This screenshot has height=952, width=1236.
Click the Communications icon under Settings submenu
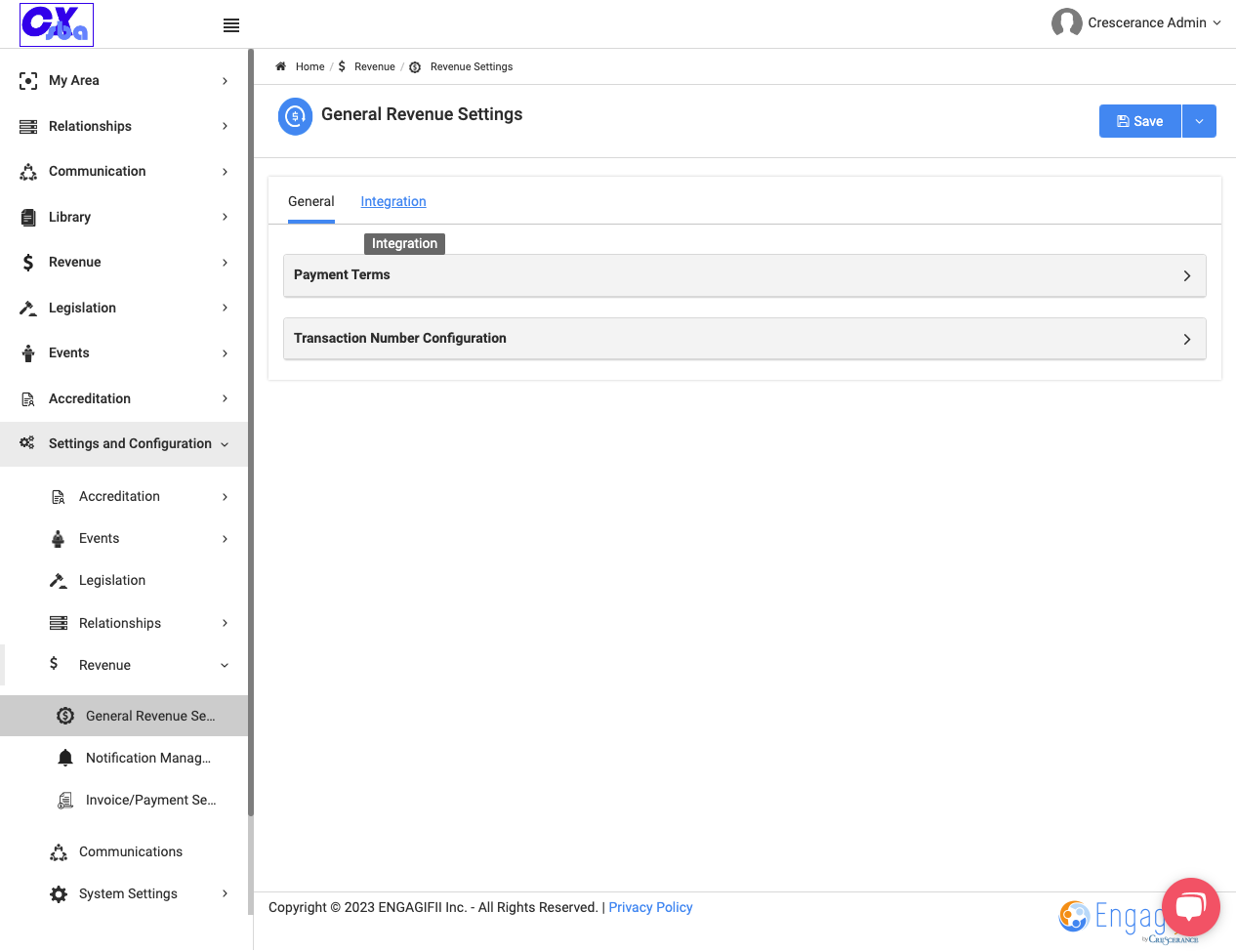(x=59, y=852)
